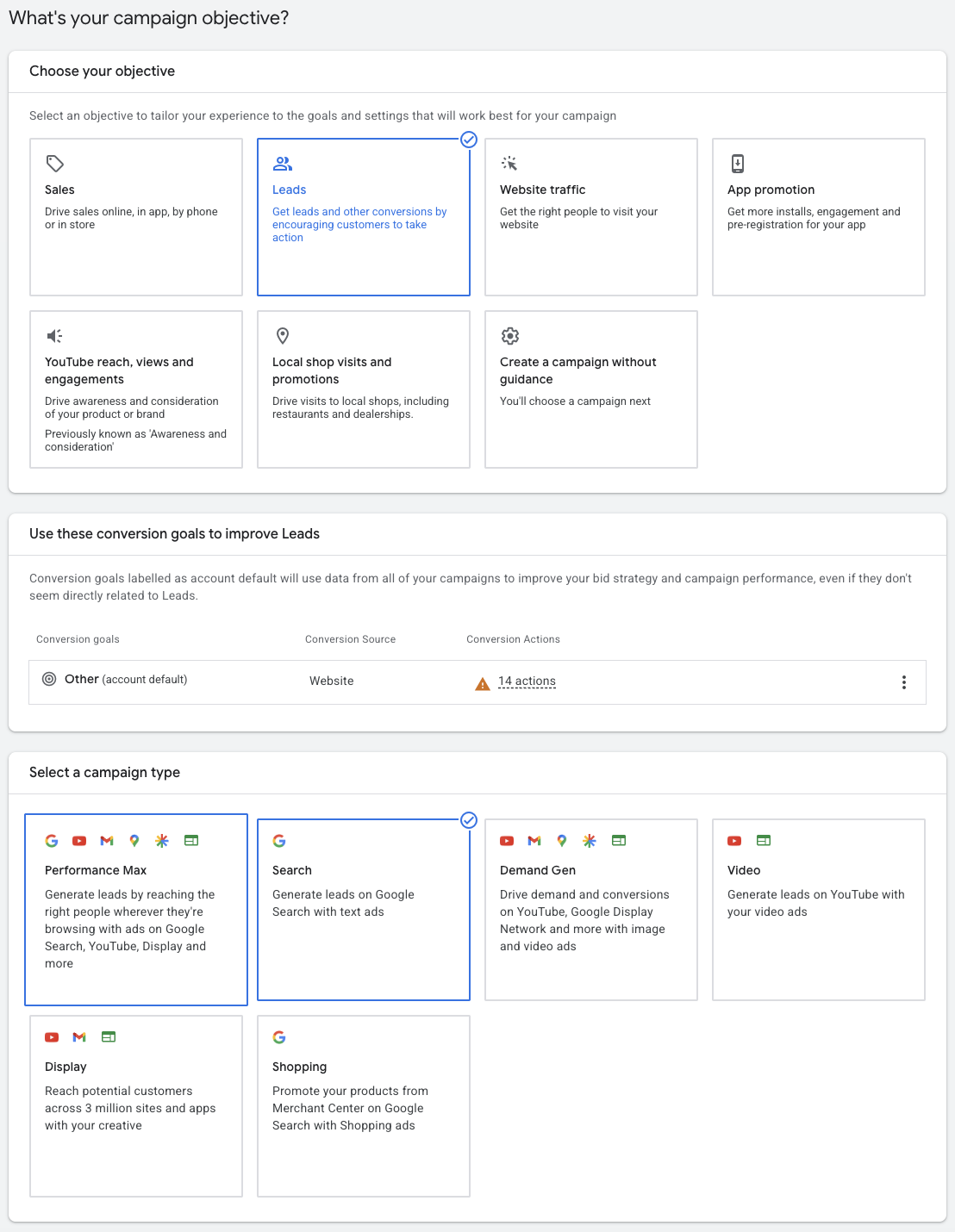The height and width of the screenshot is (1232, 955).
Task: Click the gear icon for campaign without guidance
Action: click(510, 336)
